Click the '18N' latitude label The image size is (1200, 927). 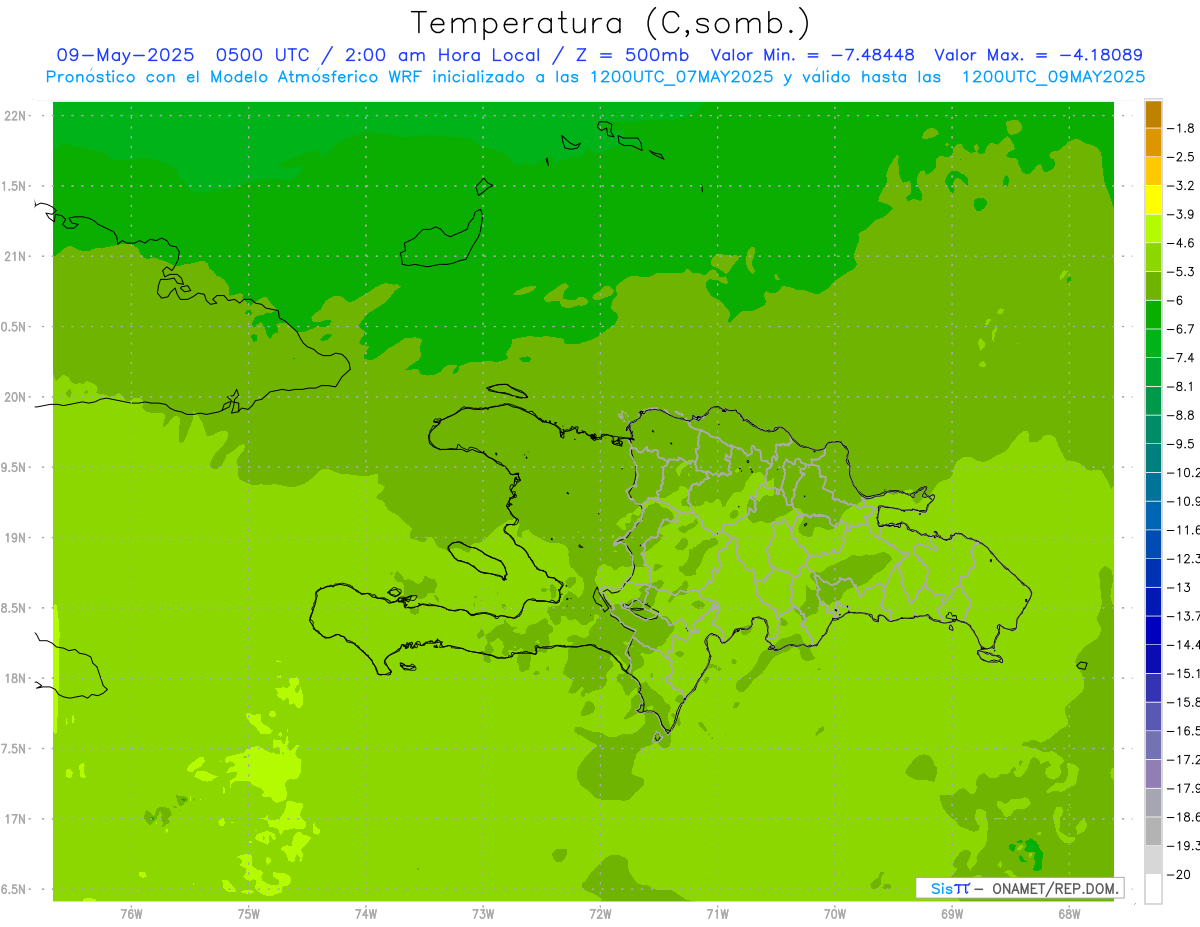pos(16,678)
